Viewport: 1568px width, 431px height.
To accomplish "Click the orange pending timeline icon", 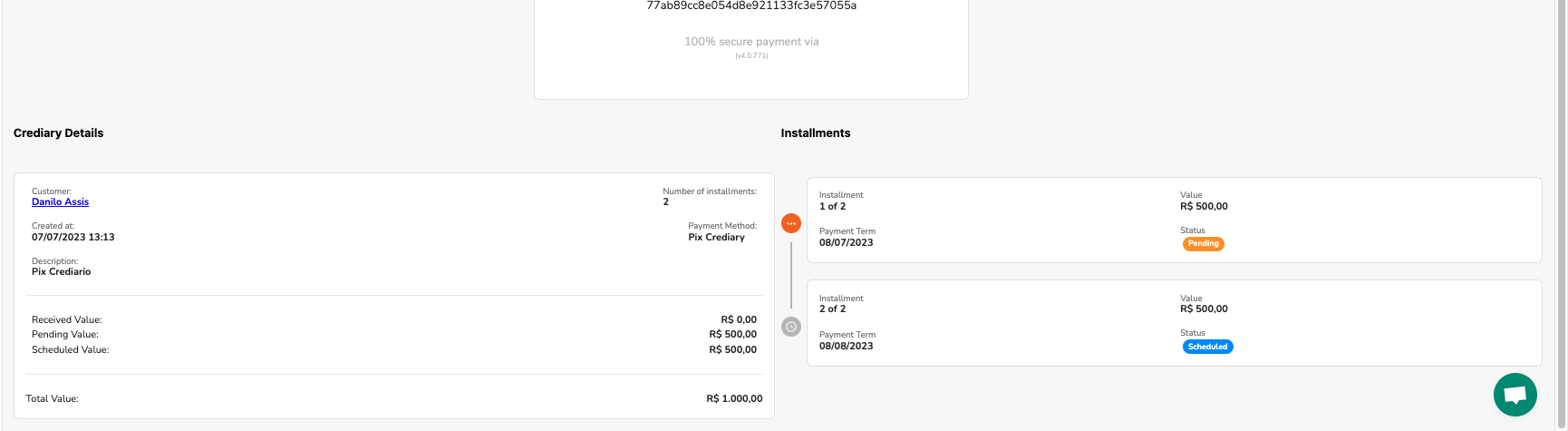I will pos(791,223).
